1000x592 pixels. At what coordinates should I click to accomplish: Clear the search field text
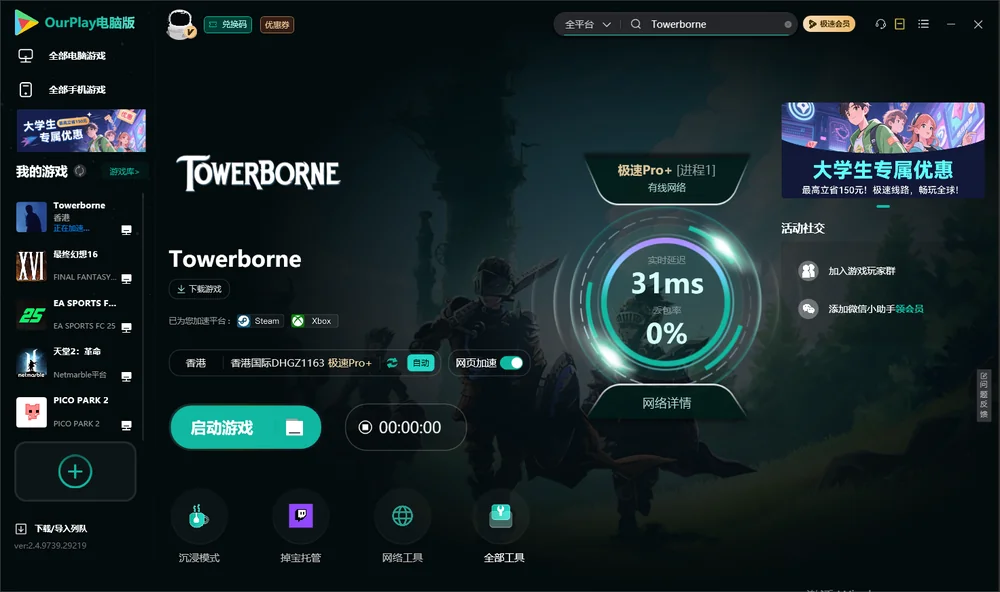click(788, 24)
